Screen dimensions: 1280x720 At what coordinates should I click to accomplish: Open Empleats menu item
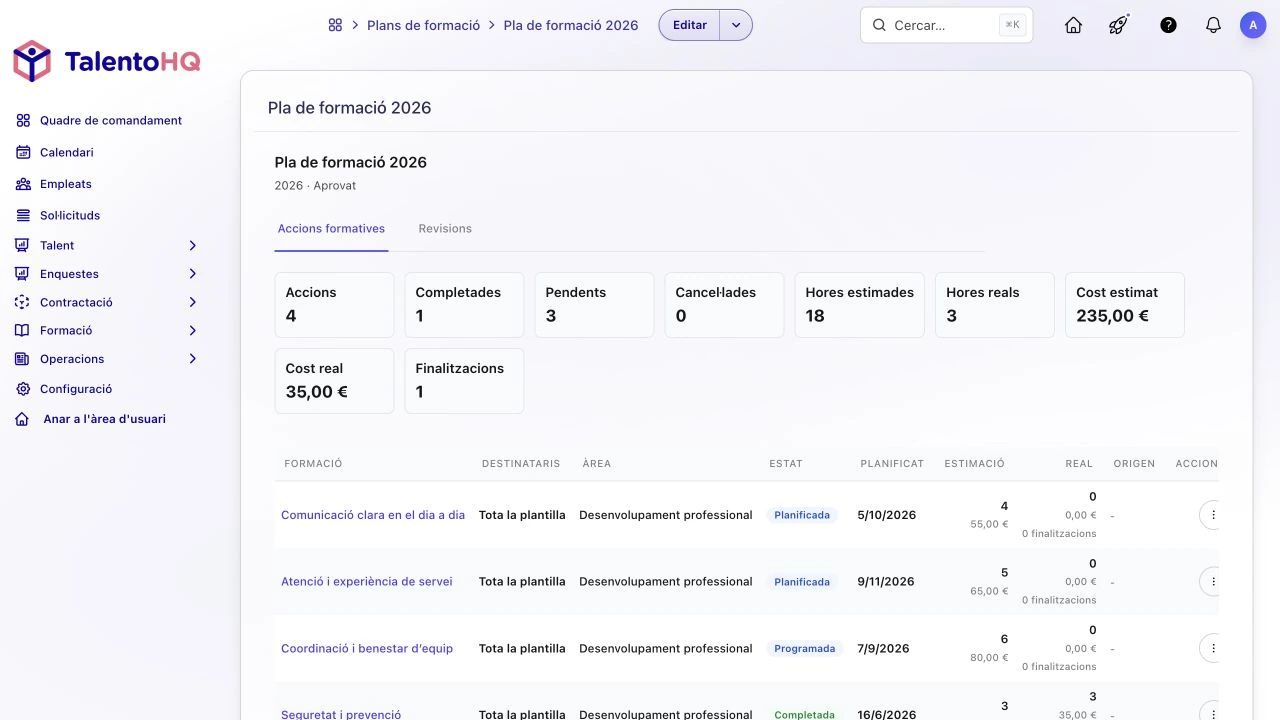point(66,184)
